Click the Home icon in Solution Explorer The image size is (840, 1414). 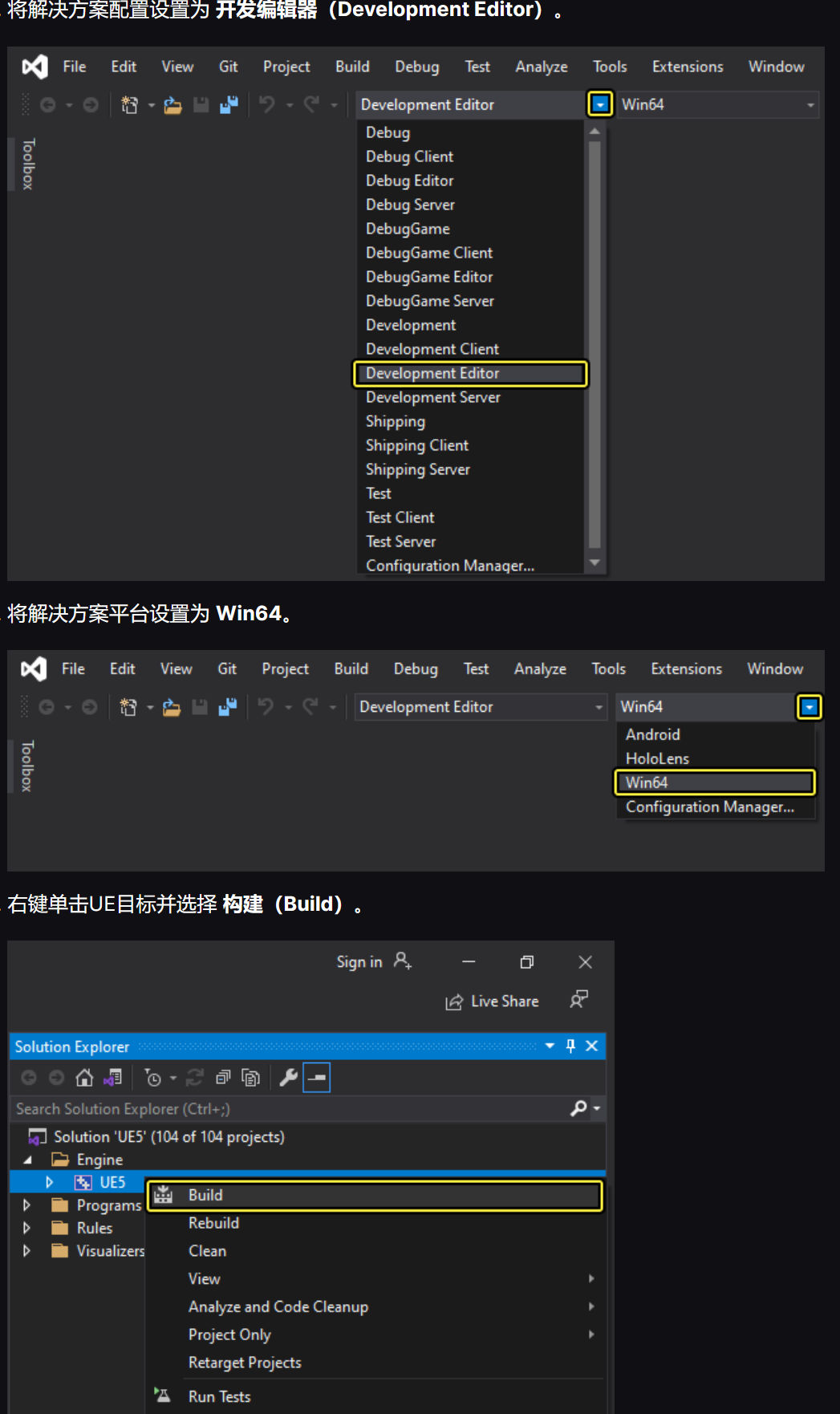[84, 1078]
